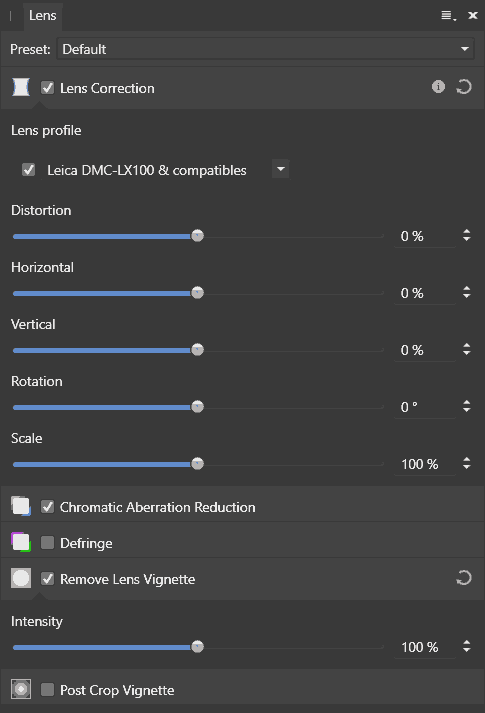This screenshot has height=713, width=485.
Task: Open the Lens panel options menu
Action: 448,16
